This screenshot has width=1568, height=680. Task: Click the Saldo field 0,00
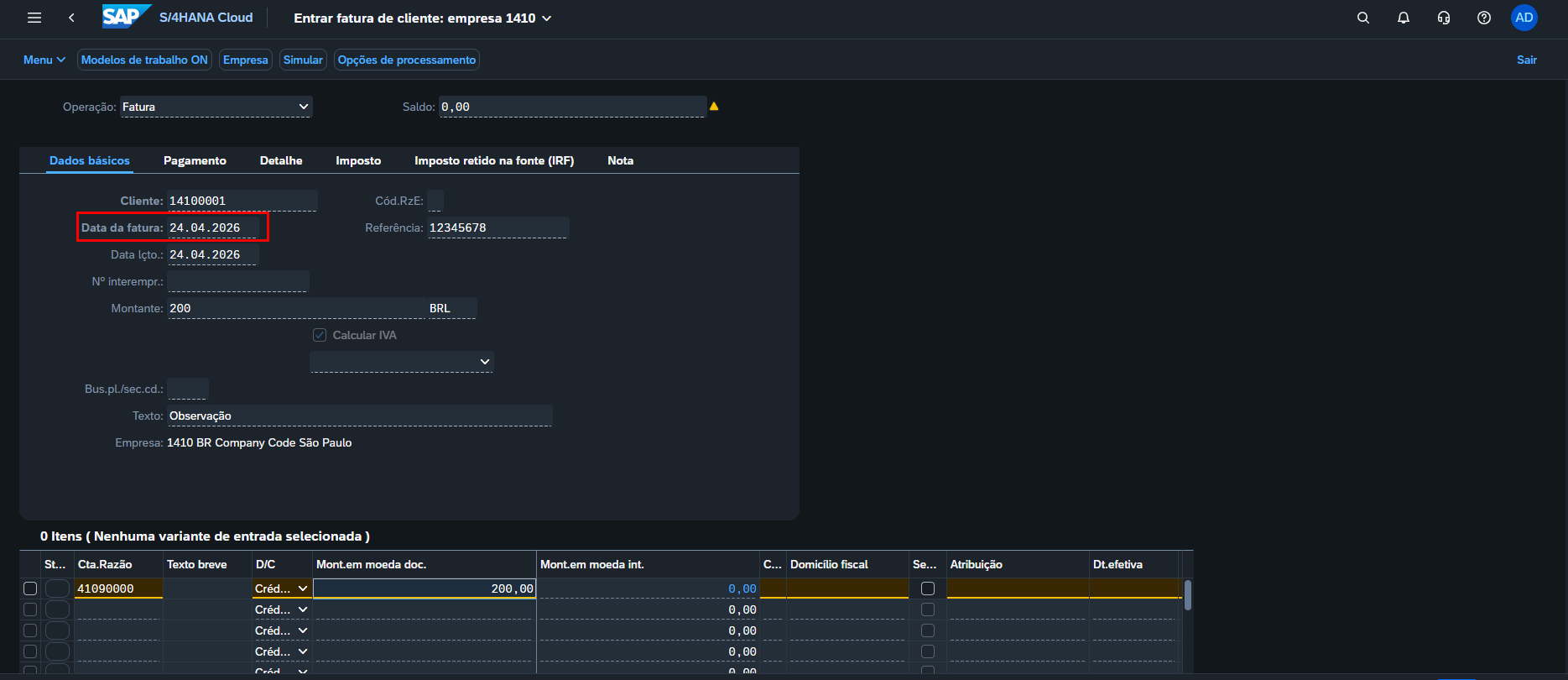(x=572, y=107)
